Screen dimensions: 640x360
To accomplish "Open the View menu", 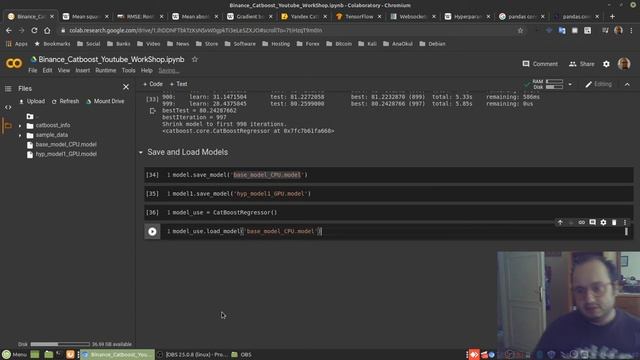I will click(64, 71).
